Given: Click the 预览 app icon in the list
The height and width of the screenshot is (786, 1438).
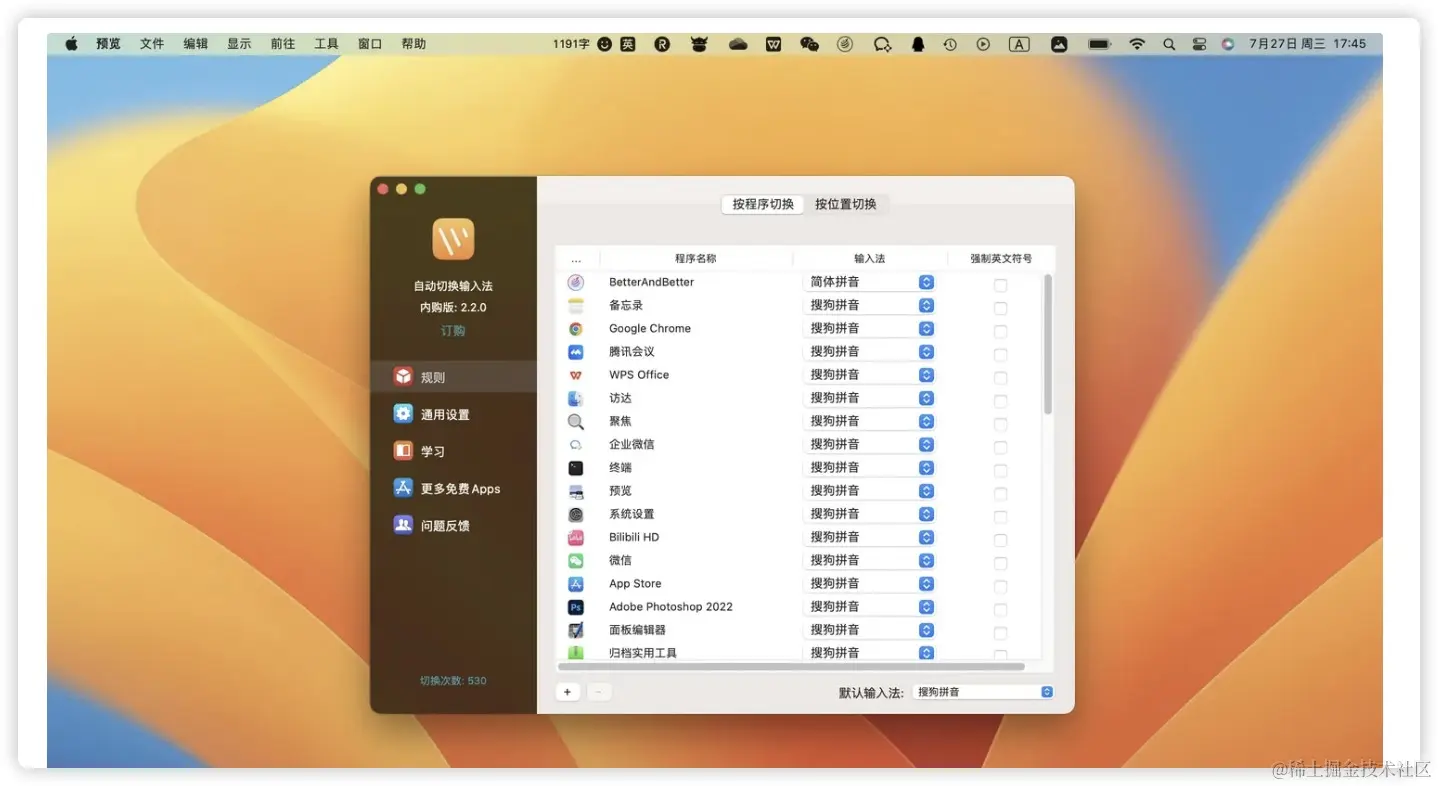Looking at the screenshot, I should coord(575,491).
